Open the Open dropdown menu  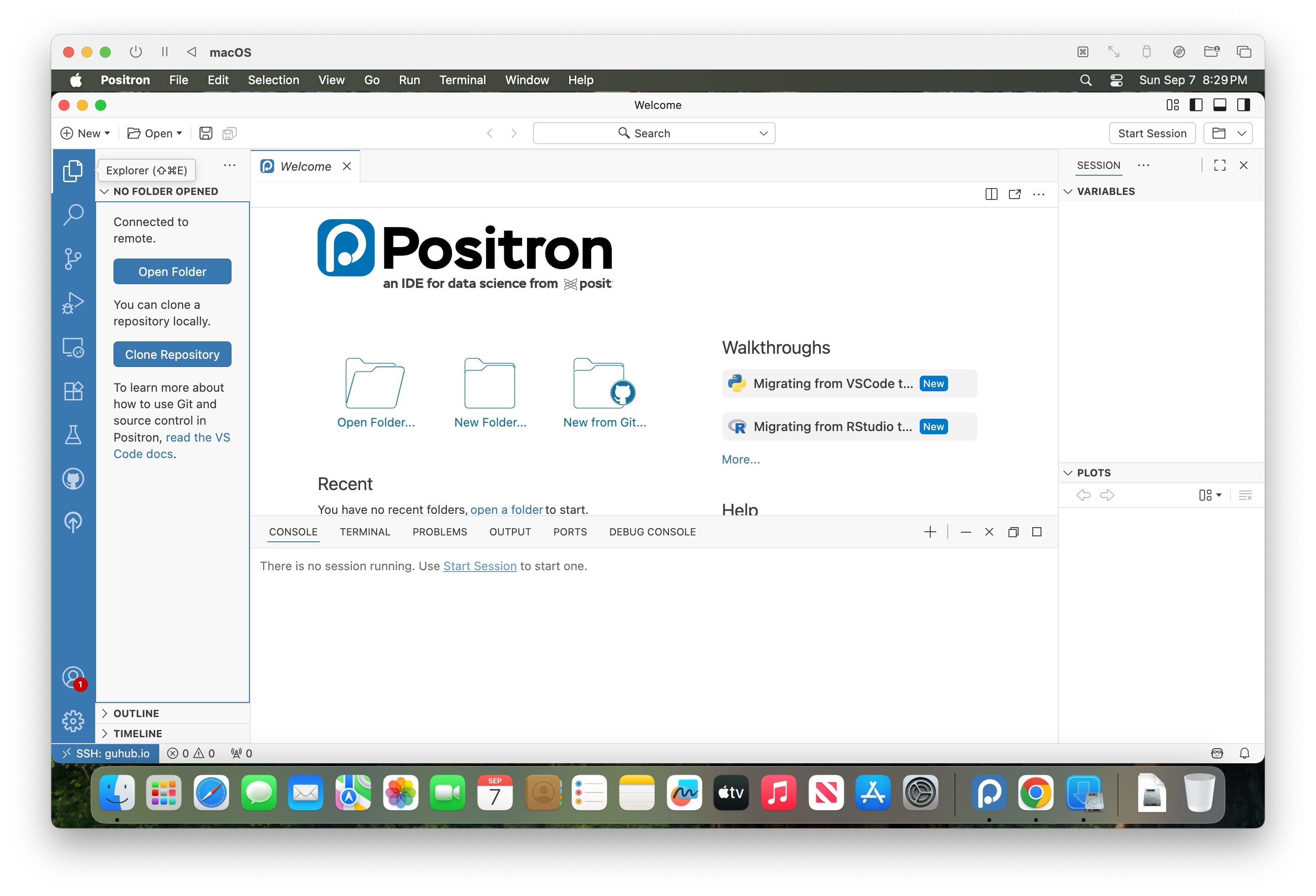tap(155, 133)
